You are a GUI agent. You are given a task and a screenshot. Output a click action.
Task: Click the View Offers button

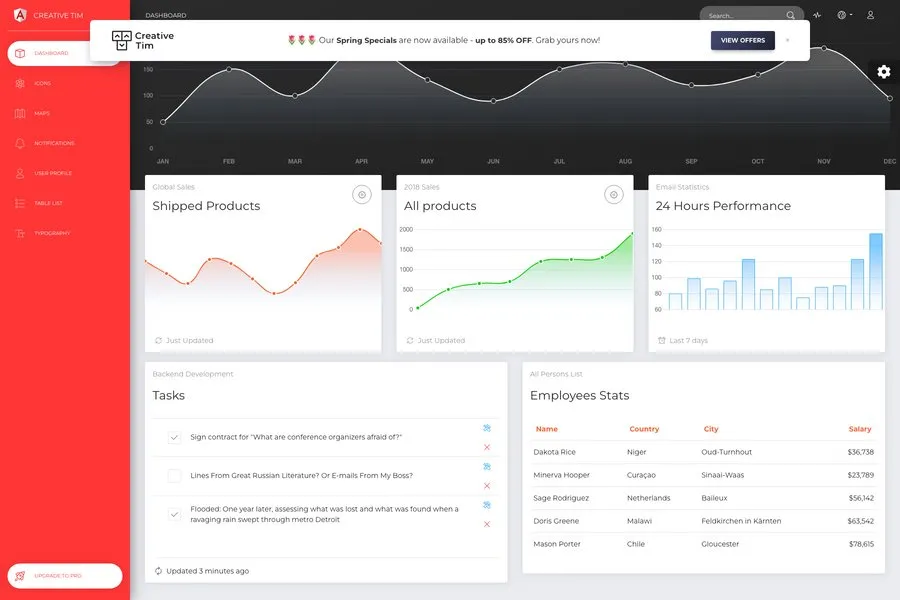point(742,40)
